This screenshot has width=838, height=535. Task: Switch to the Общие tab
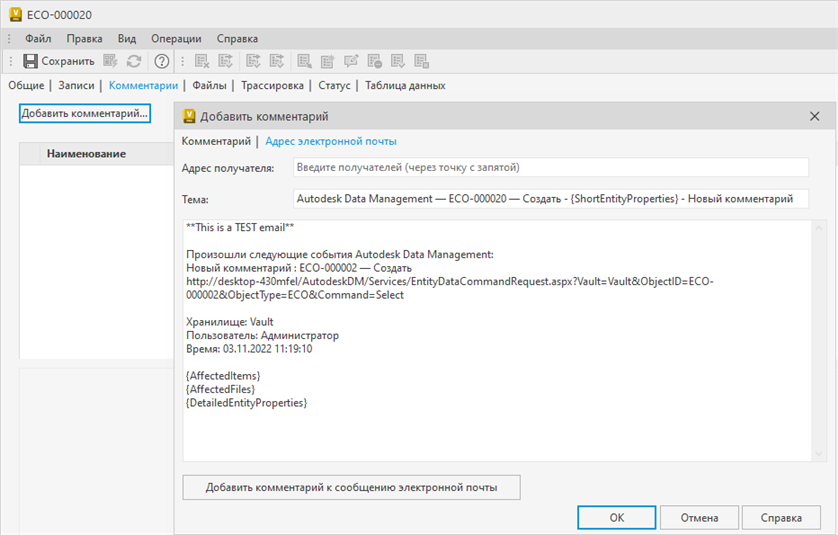[26, 86]
